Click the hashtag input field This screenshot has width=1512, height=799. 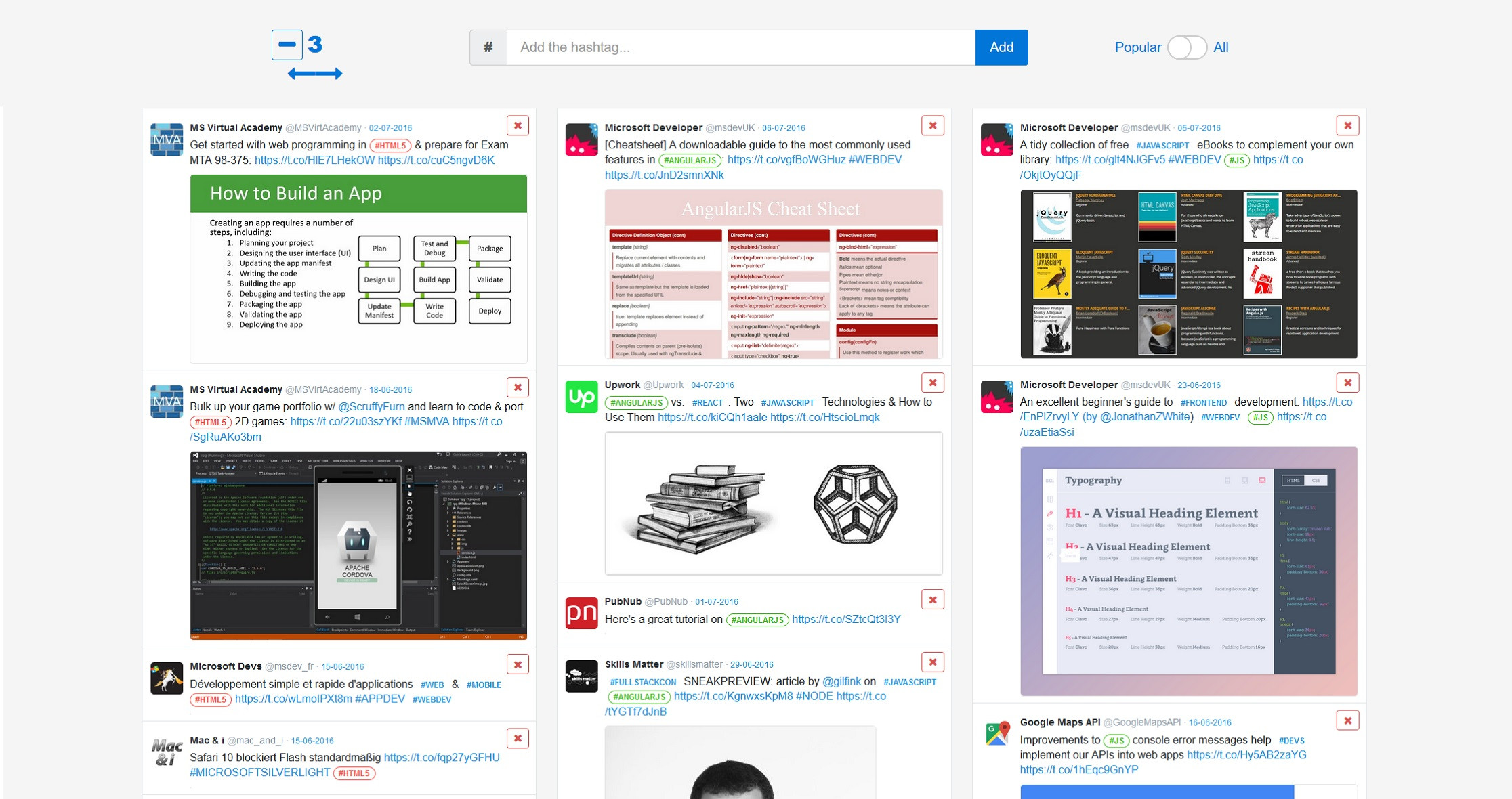(741, 47)
